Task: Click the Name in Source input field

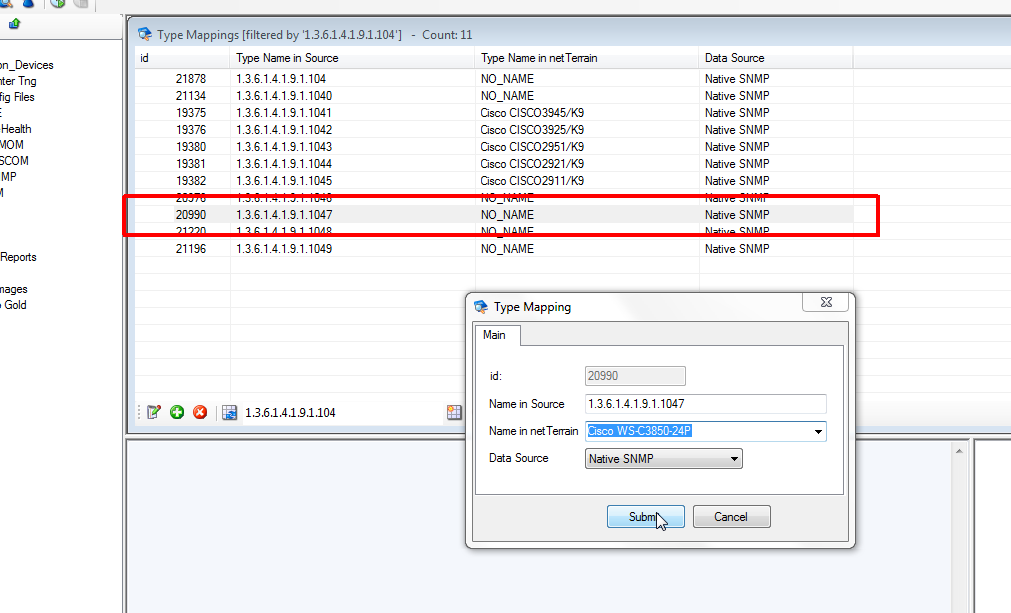Action: 705,404
